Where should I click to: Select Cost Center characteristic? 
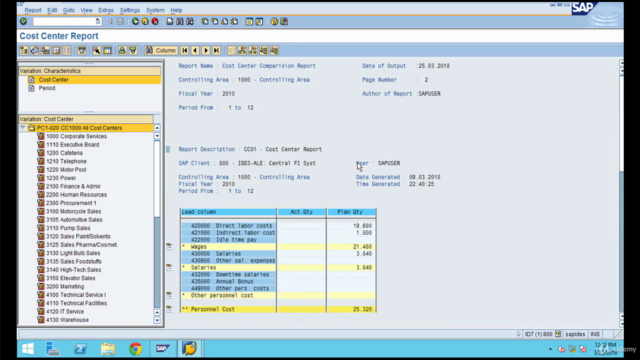click(x=53, y=80)
